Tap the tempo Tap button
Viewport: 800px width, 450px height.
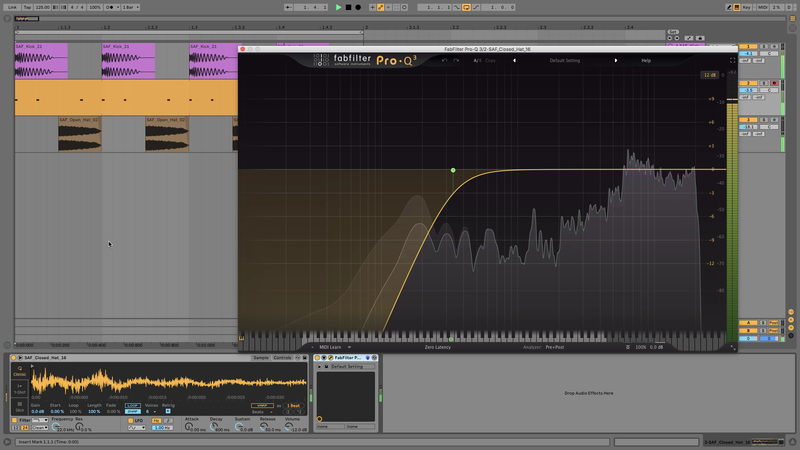point(27,7)
